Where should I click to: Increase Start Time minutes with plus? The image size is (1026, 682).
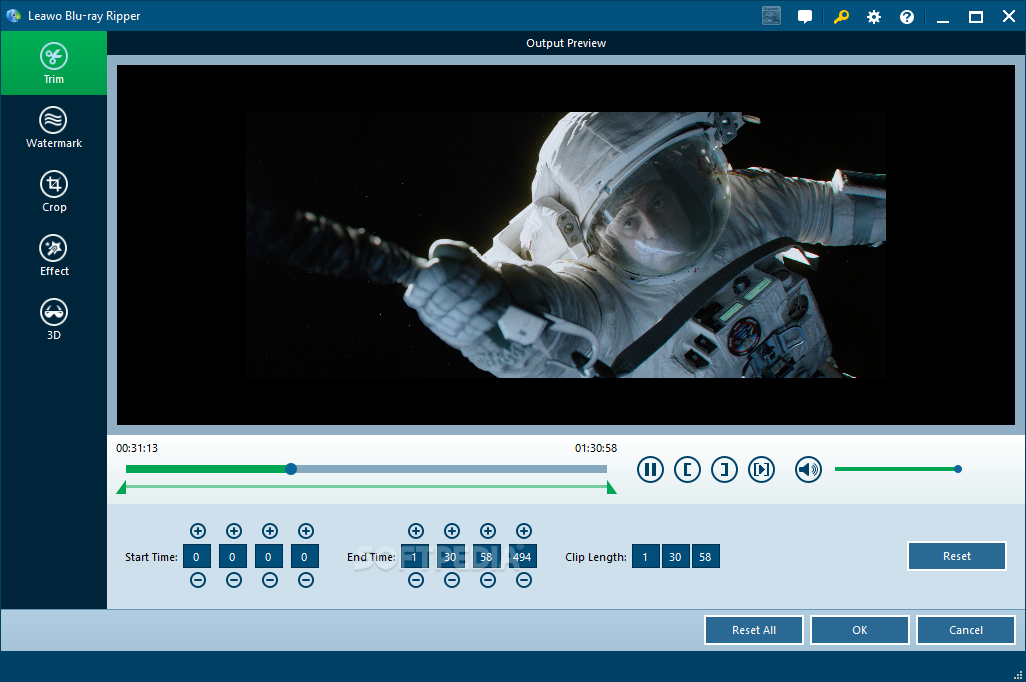tap(234, 531)
